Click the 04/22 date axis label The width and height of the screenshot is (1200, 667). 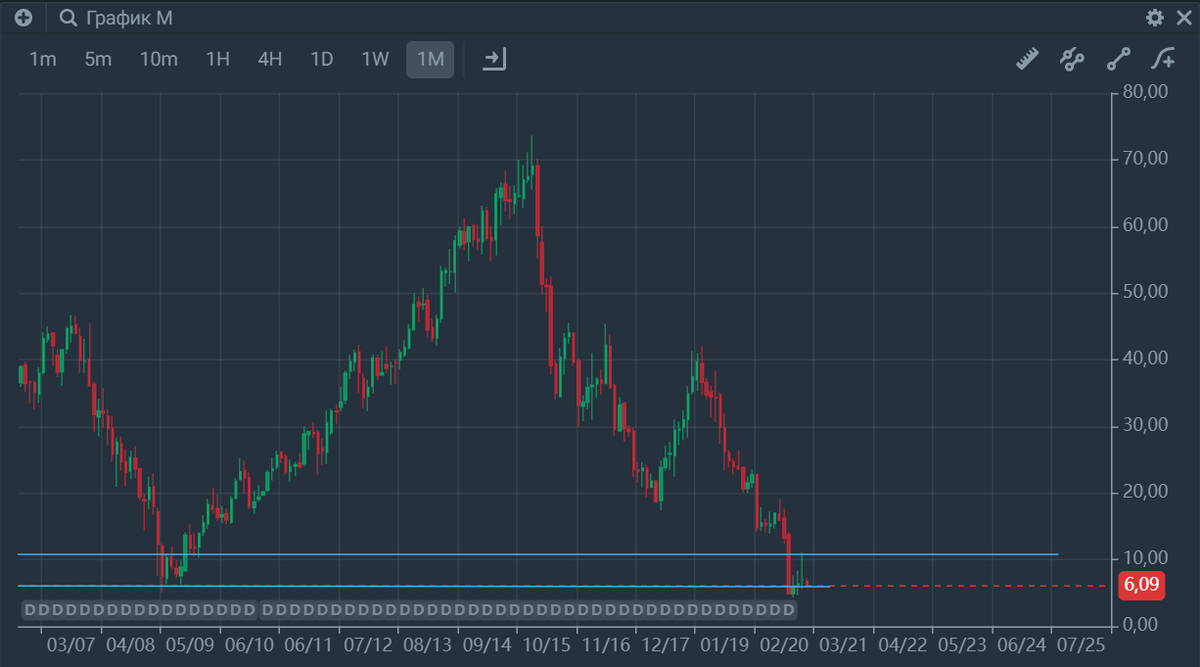(903, 645)
